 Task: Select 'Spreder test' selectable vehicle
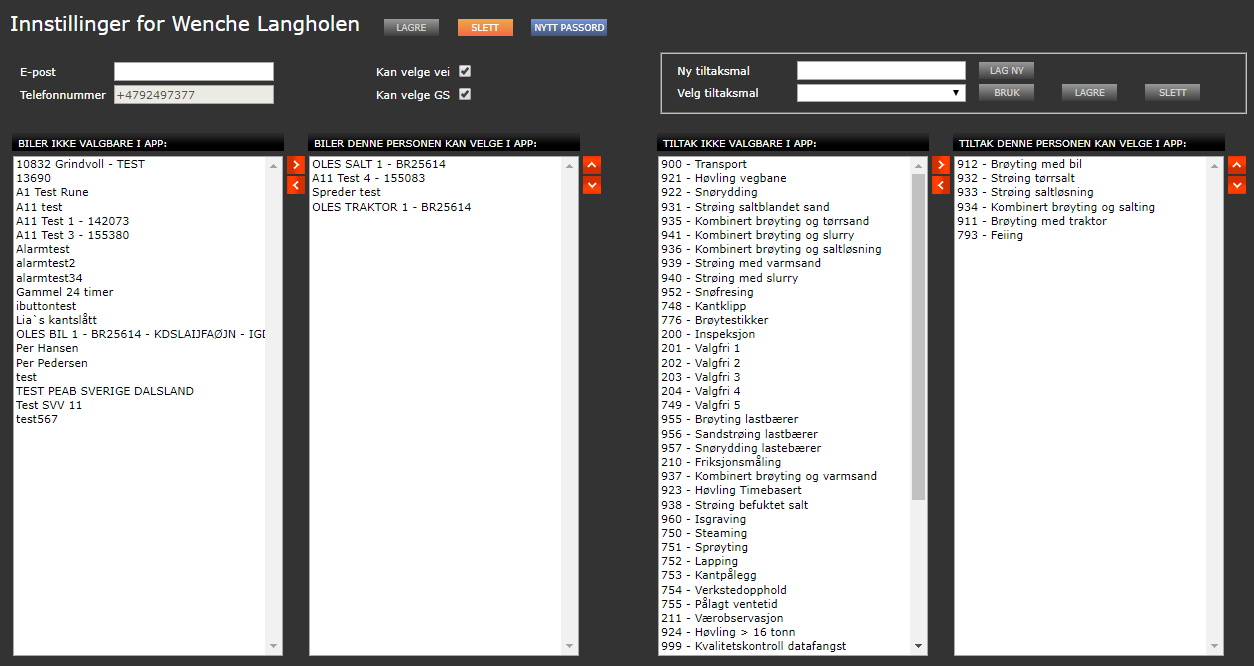tap(436, 192)
